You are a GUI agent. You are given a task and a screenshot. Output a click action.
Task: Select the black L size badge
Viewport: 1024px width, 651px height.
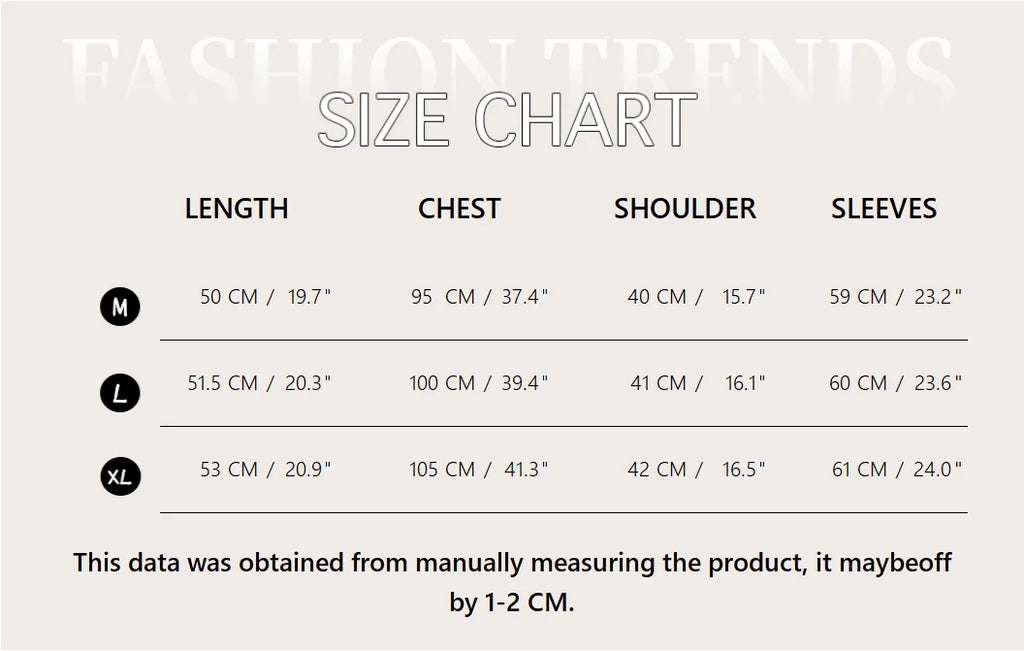(120, 394)
